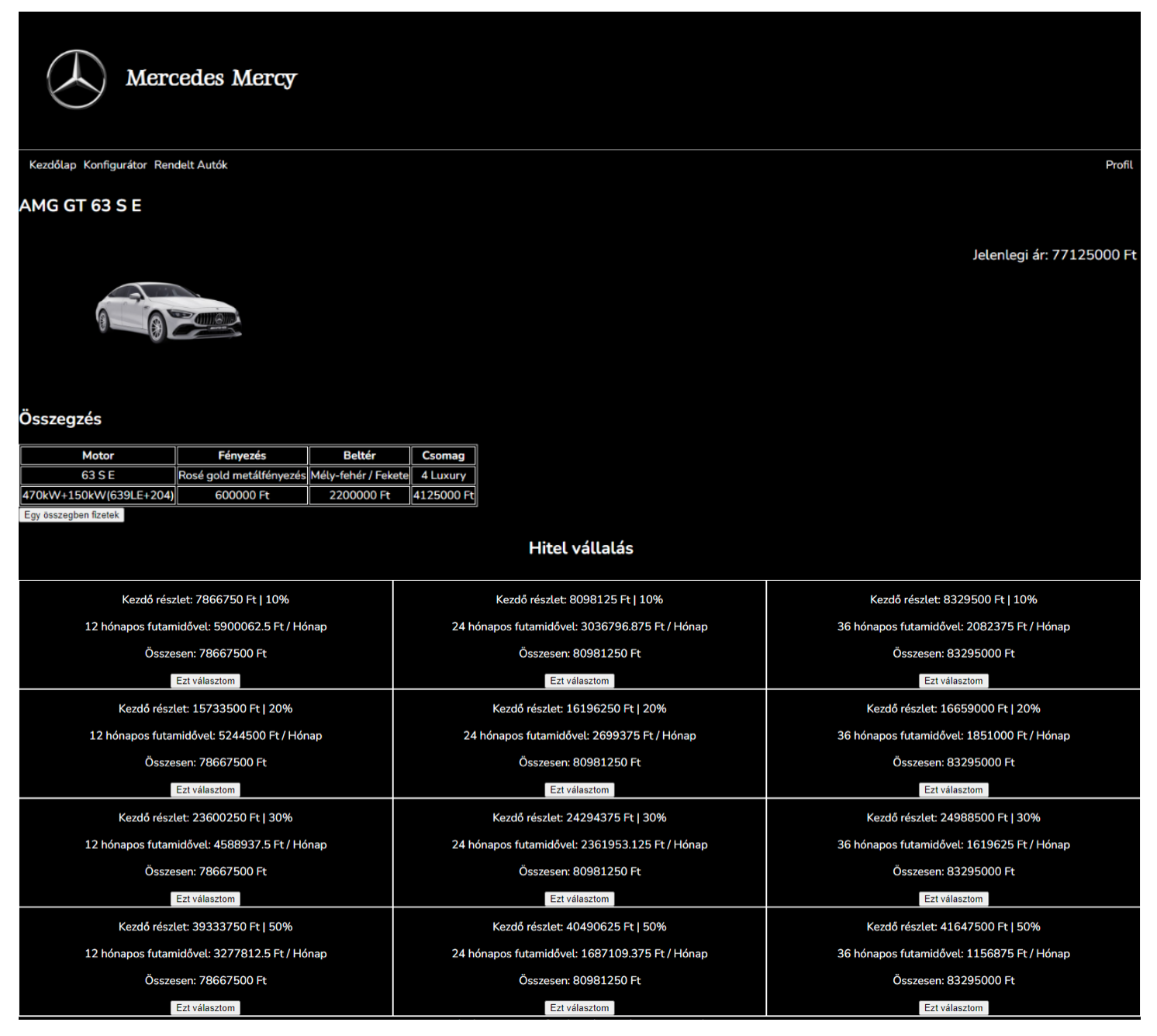Click the Csomag column header
Viewport: 1157px width, 1036px height.
(x=444, y=456)
